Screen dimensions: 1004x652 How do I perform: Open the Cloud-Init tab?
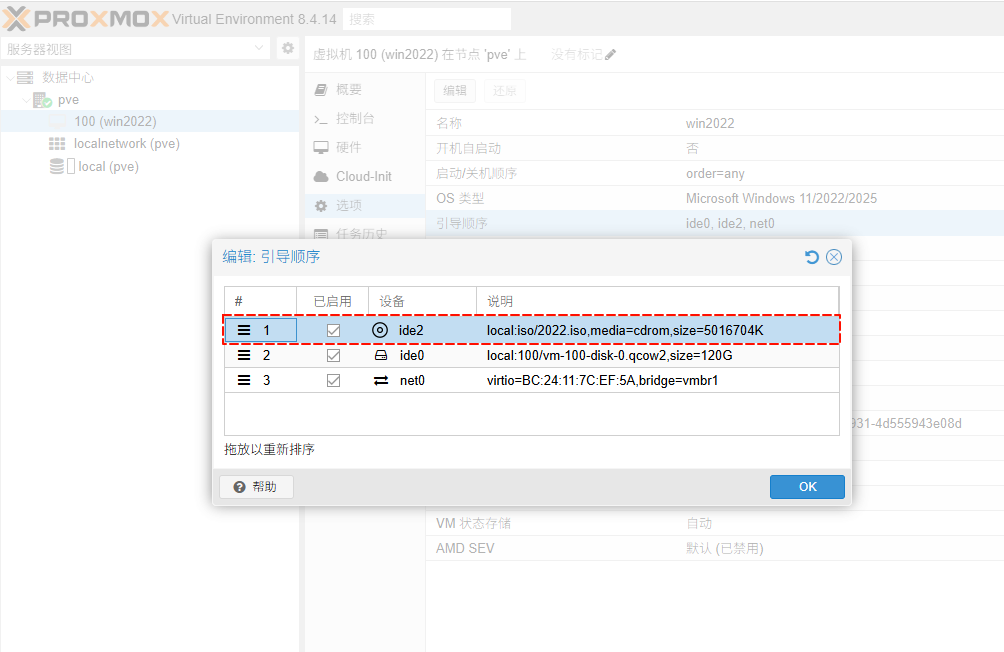coord(363,176)
